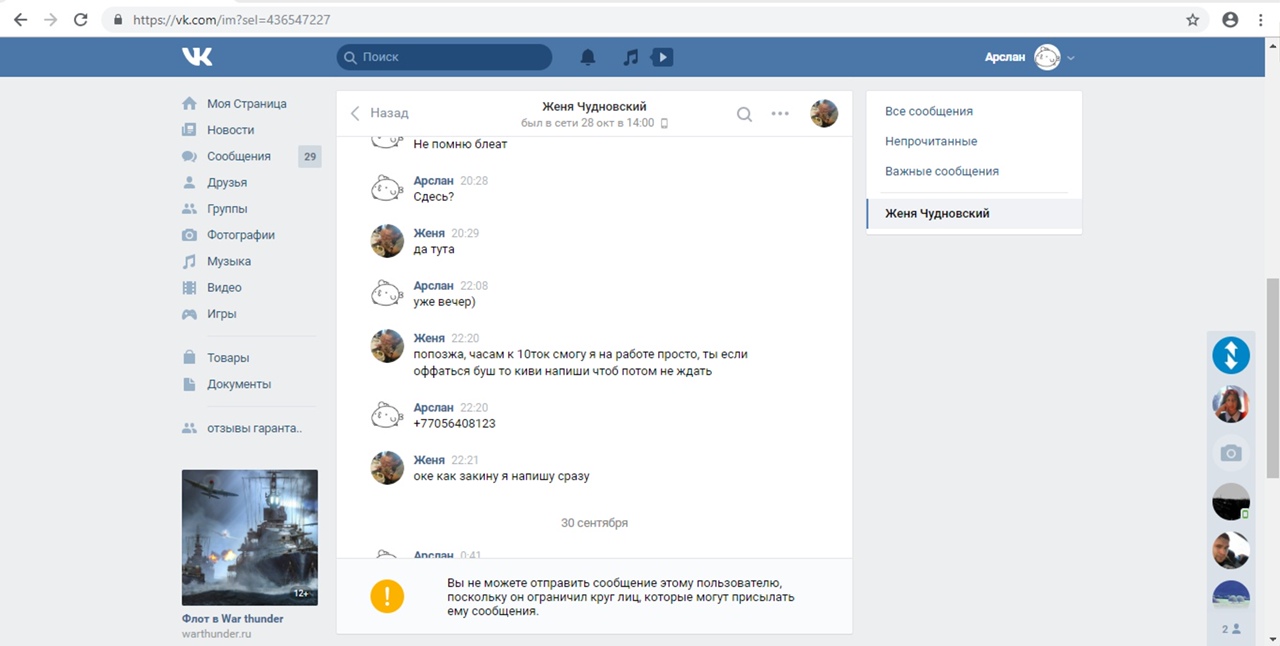Reload the page in browser
Viewport: 1280px width, 646px height.
[81, 19]
